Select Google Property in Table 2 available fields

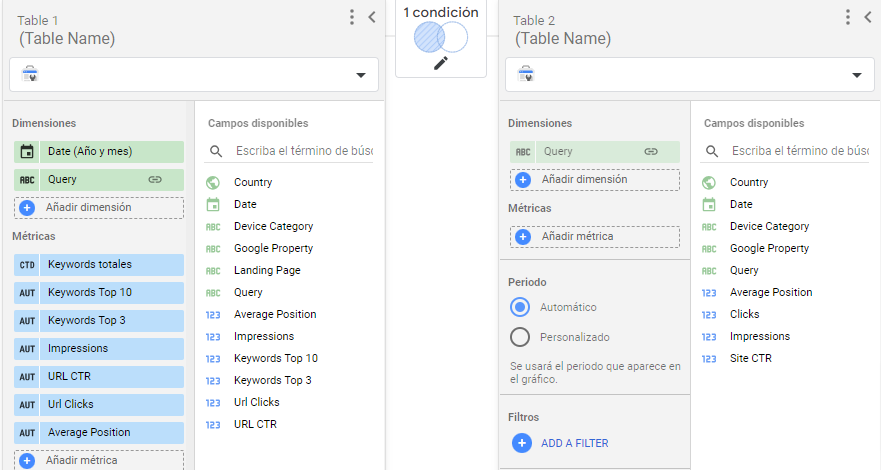point(770,248)
